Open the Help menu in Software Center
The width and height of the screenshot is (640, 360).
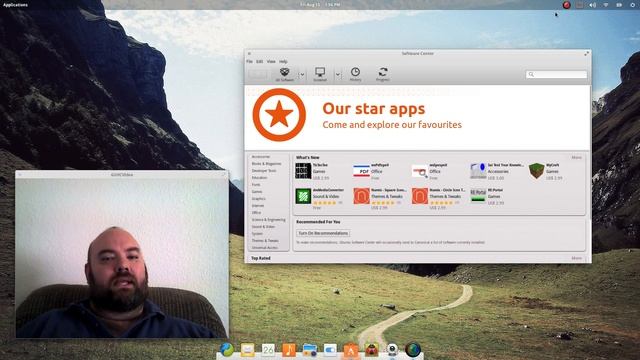[283, 61]
